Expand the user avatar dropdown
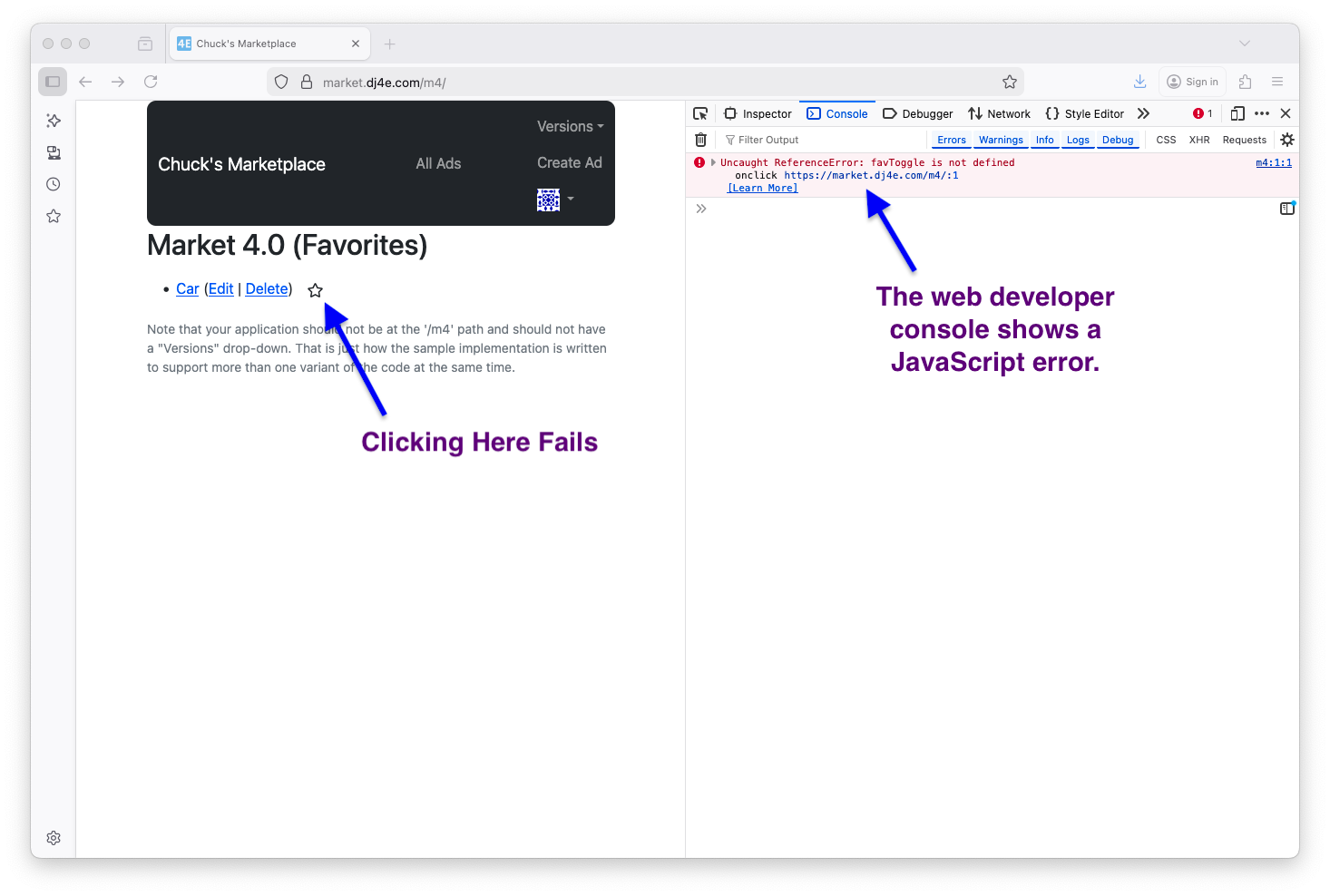The image size is (1330, 896). 555,200
